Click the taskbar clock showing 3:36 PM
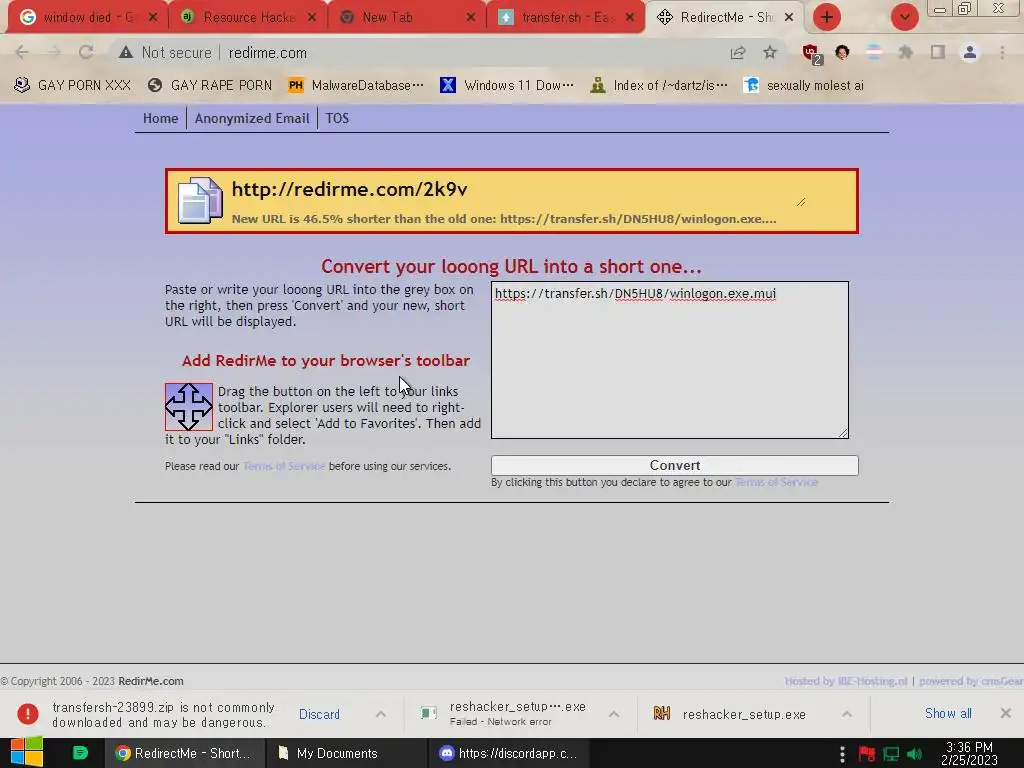The width and height of the screenshot is (1024, 768). pos(969,754)
